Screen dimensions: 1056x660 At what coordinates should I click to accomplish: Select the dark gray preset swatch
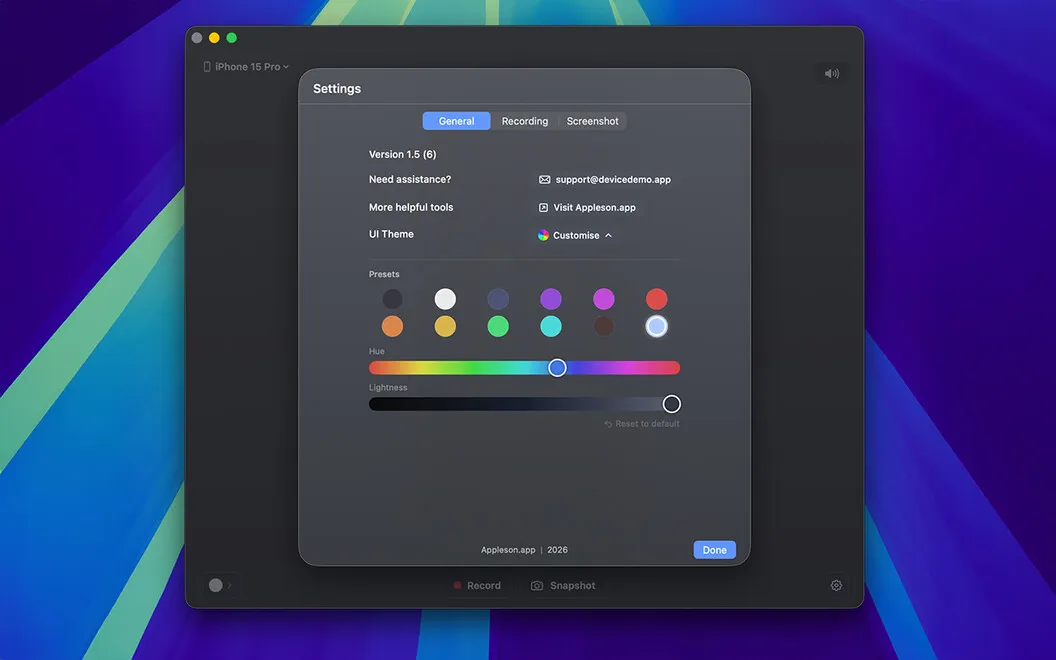392,298
